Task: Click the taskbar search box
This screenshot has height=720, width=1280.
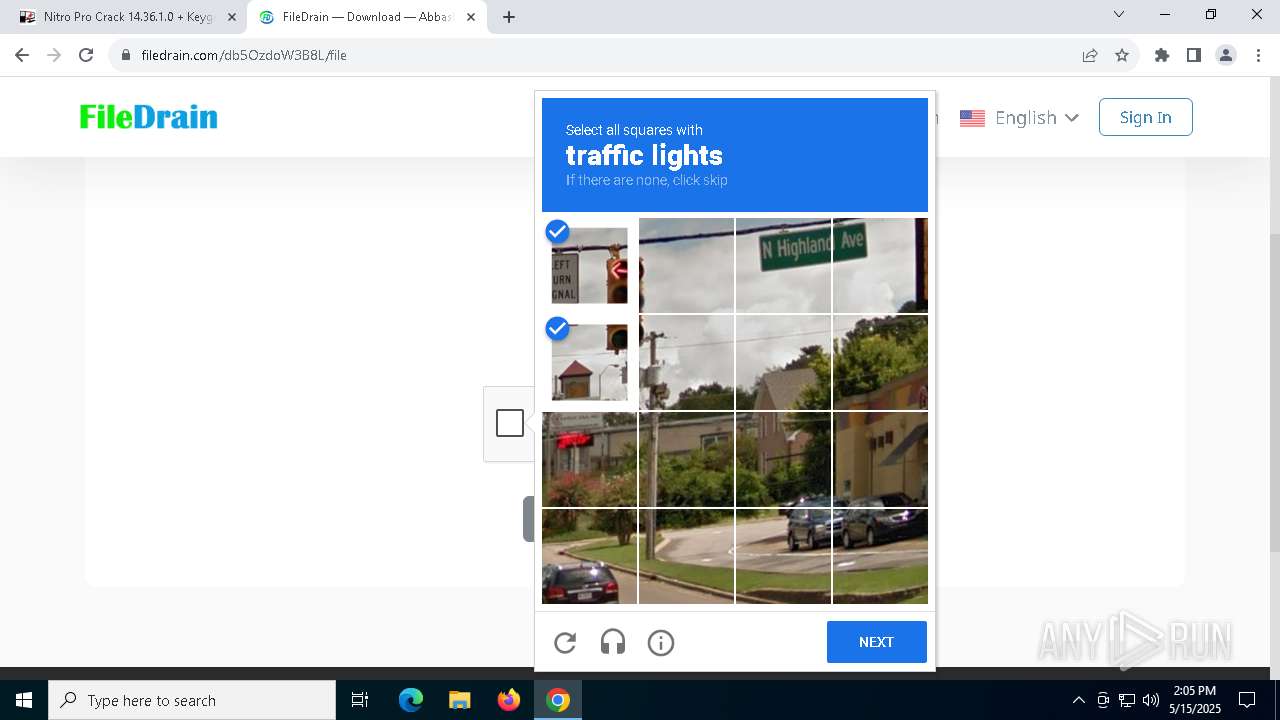Action: pos(192,700)
